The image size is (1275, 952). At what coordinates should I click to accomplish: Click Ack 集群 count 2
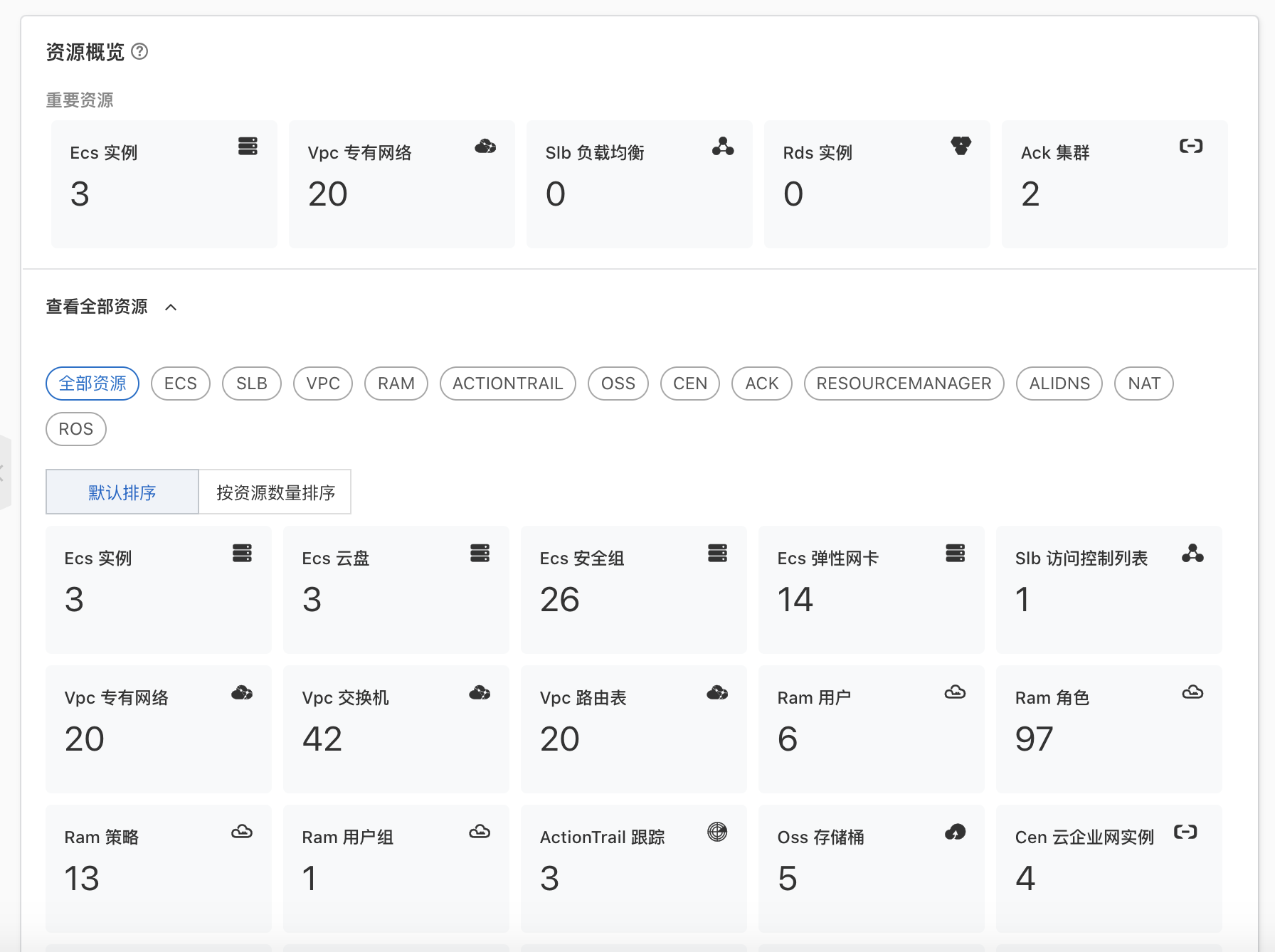1030,194
